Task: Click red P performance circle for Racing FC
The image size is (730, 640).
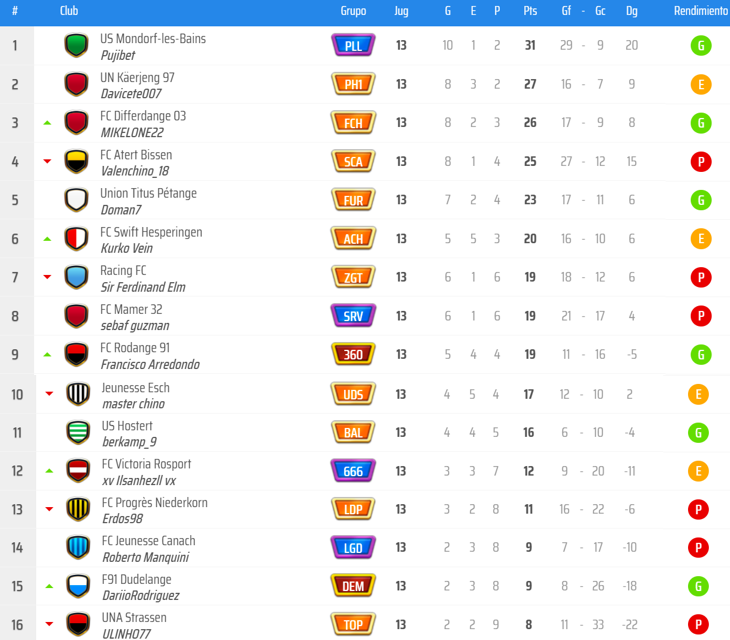Action: [701, 277]
